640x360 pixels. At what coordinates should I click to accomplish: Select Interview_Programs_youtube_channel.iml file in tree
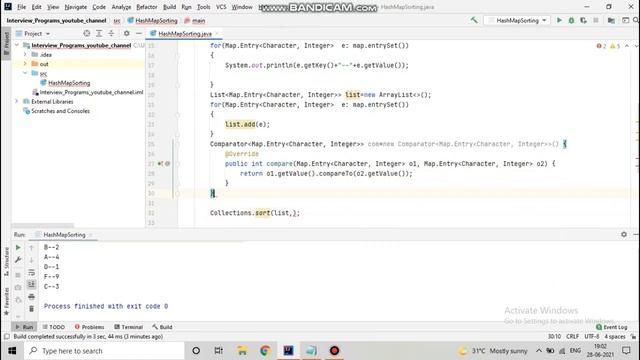(88, 92)
